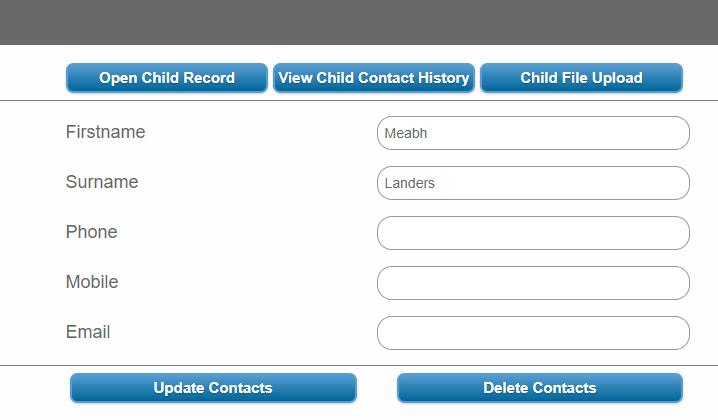Click the Mobile label text
This screenshot has width=718, height=420.
pyautogui.click(x=92, y=282)
